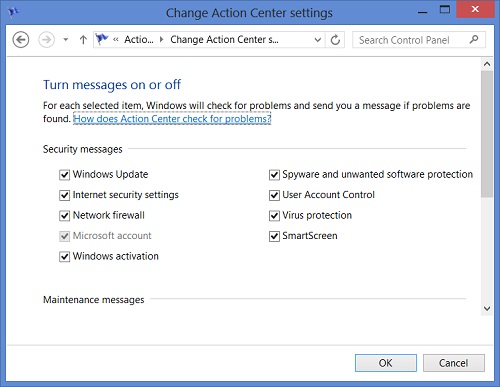Click the vertical scrollbar thumb
This screenshot has height=387, width=500.
(x=487, y=133)
